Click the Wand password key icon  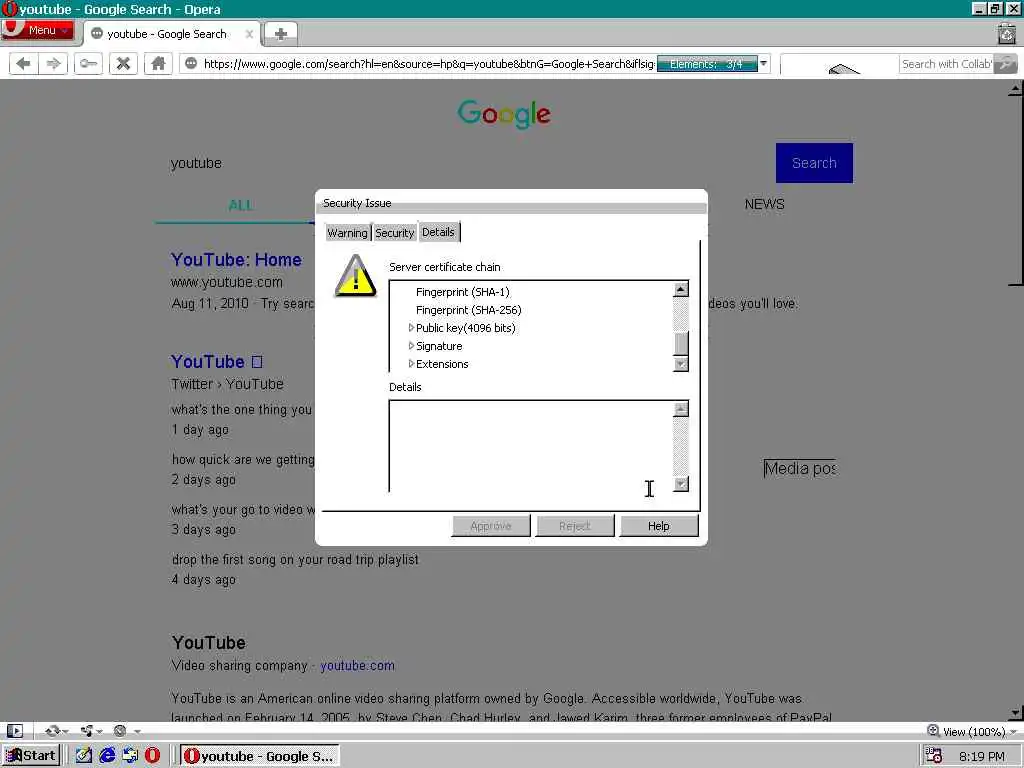88,63
